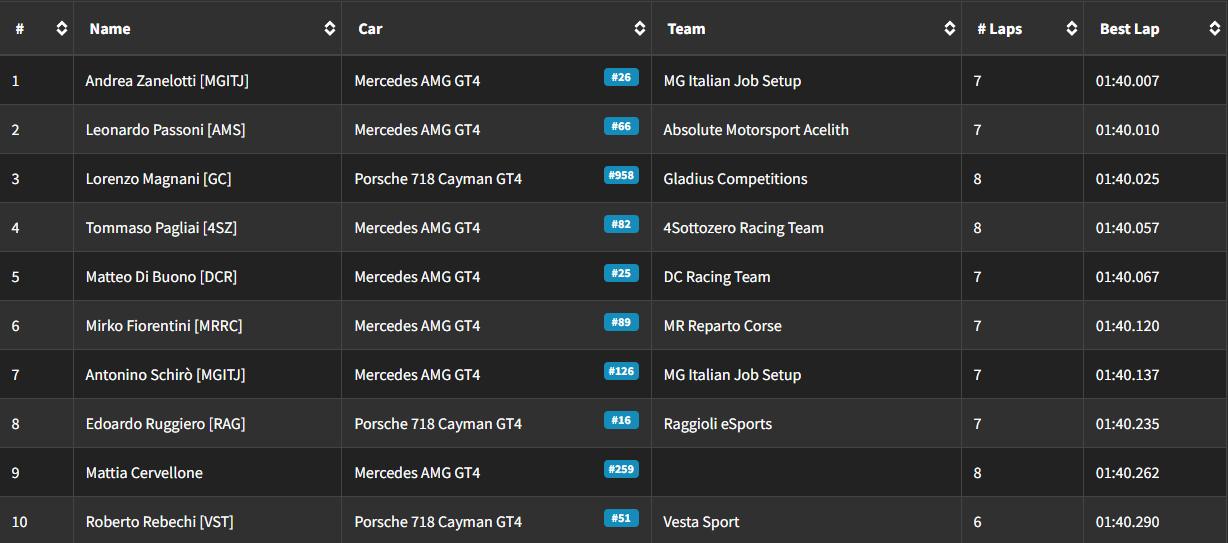This screenshot has height=543, width=1228.
Task: Click the #958 car number badge
Action: coord(621,175)
